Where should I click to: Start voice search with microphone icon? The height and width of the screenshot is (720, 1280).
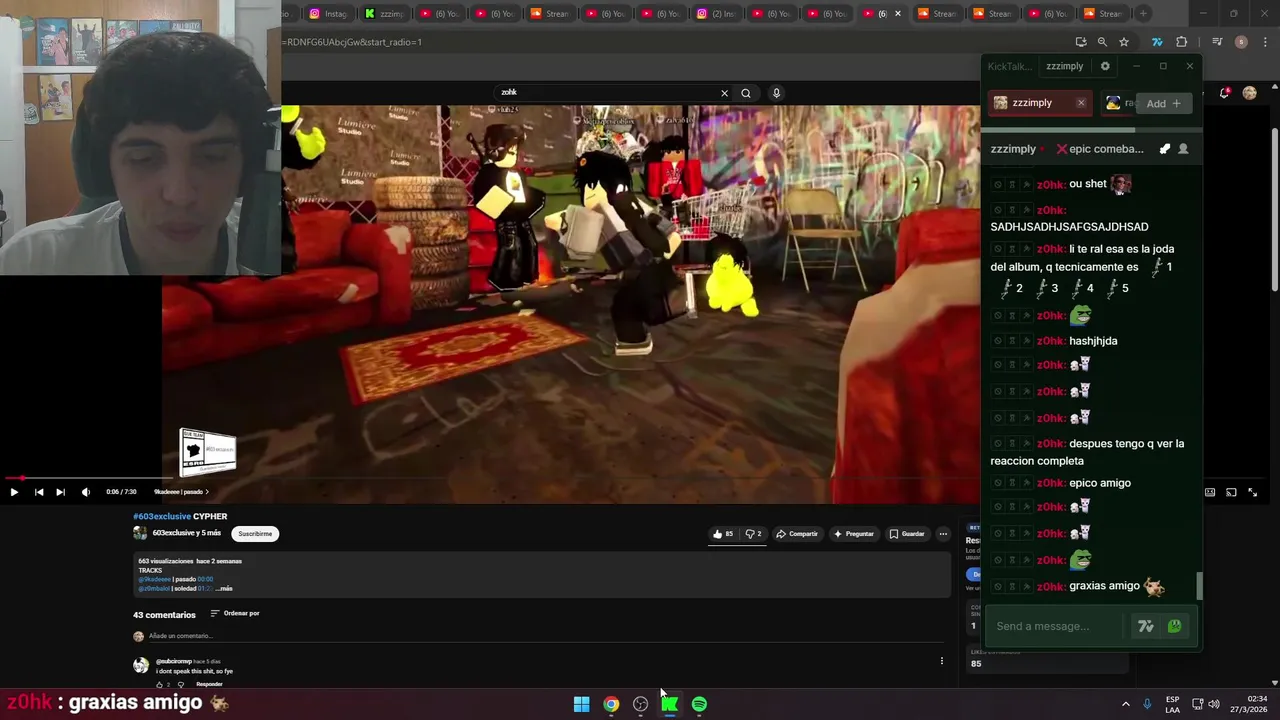point(776,93)
